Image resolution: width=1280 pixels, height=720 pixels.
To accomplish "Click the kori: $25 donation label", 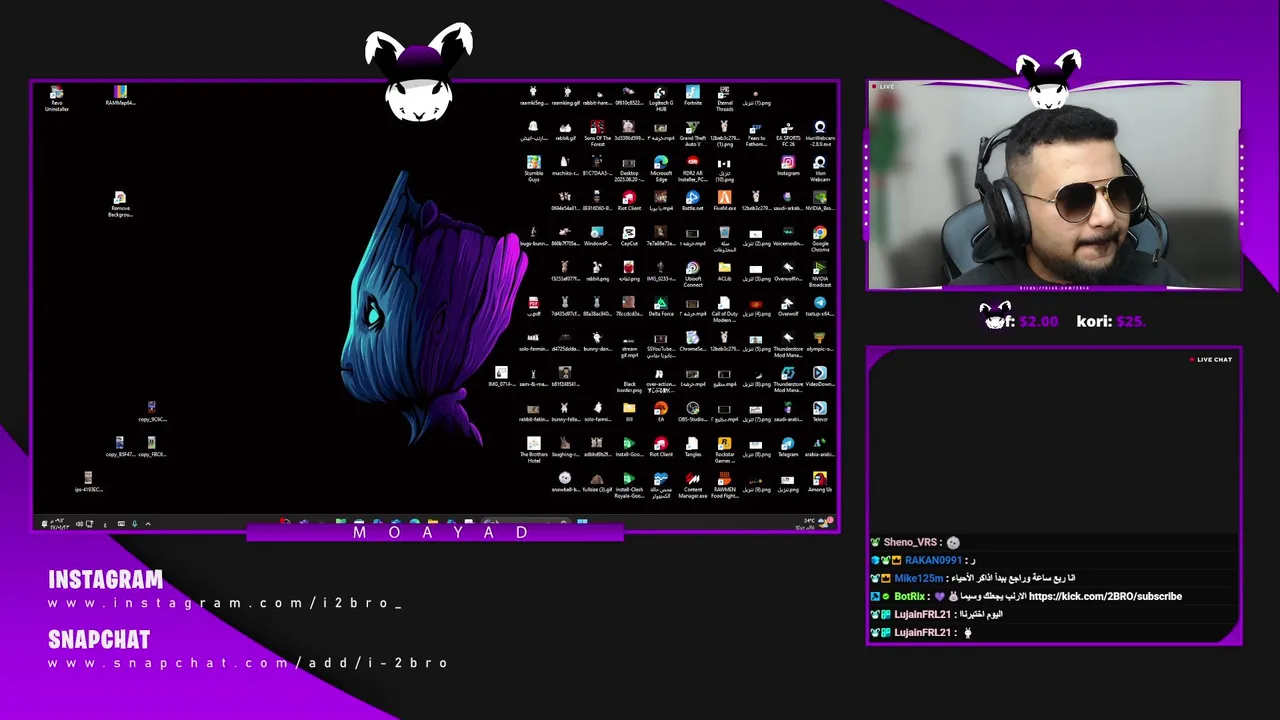I will pos(1110,321).
